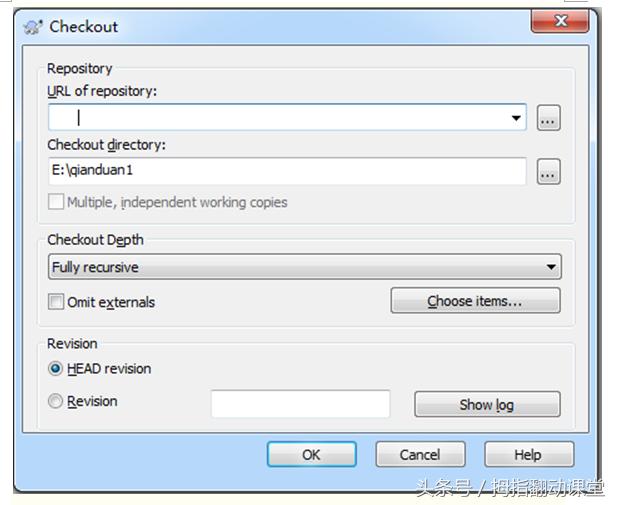Viewport: 617px width, 505px height.
Task: Click the Checkout directory path field
Action: click(287, 171)
